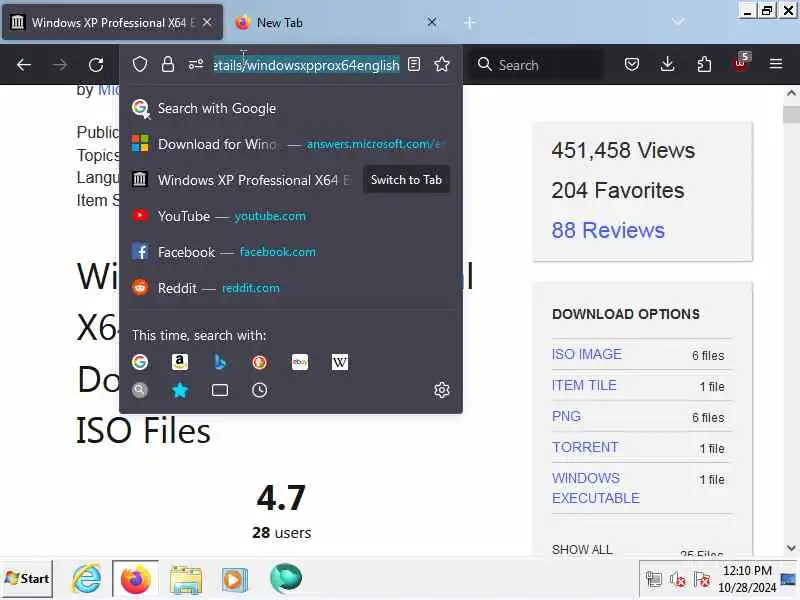Choose the YouTube suggestion
Image resolution: width=800 pixels, height=600 pixels.
tap(291, 216)
